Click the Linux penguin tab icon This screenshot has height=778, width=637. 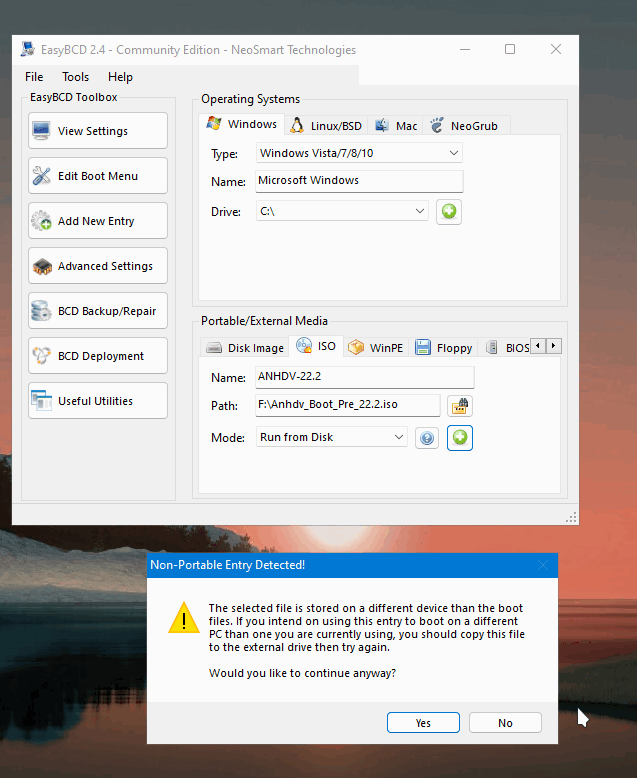click(x=297, y=126)
